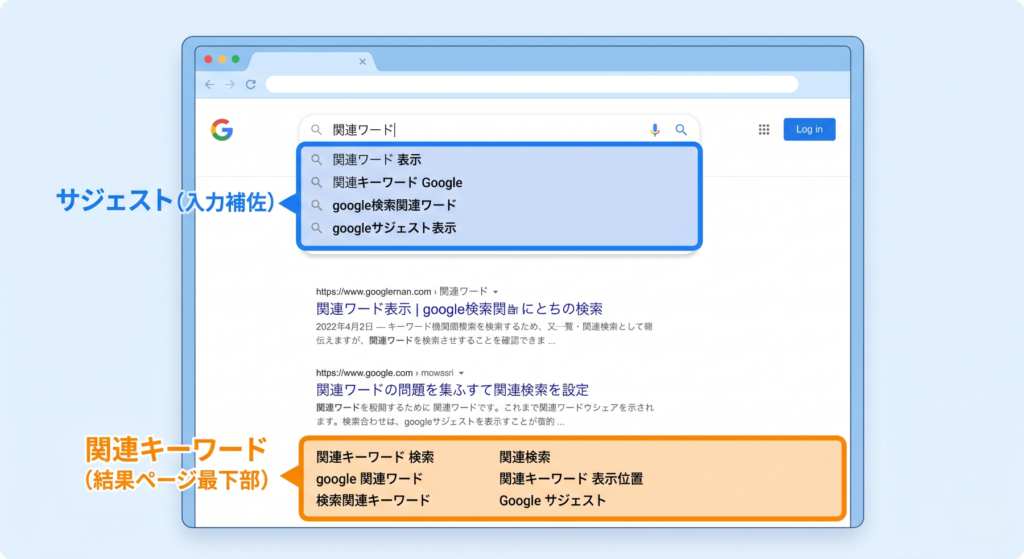Close the browser tab with the X

tap(362, 61)
